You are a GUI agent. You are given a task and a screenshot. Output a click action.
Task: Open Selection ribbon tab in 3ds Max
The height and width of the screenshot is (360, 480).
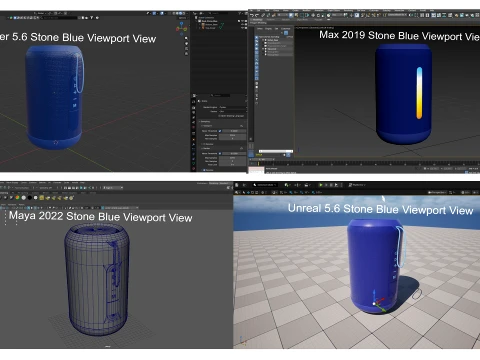(x=286, y=20)
